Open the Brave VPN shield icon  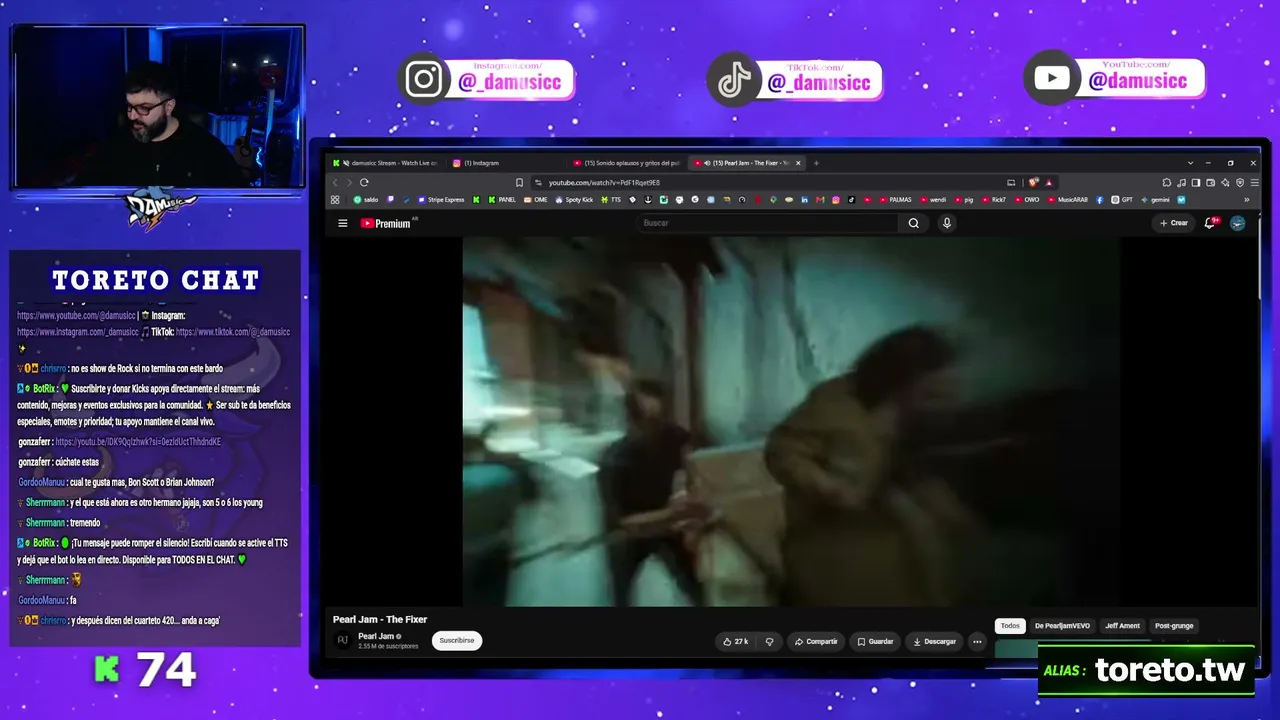1240,182
